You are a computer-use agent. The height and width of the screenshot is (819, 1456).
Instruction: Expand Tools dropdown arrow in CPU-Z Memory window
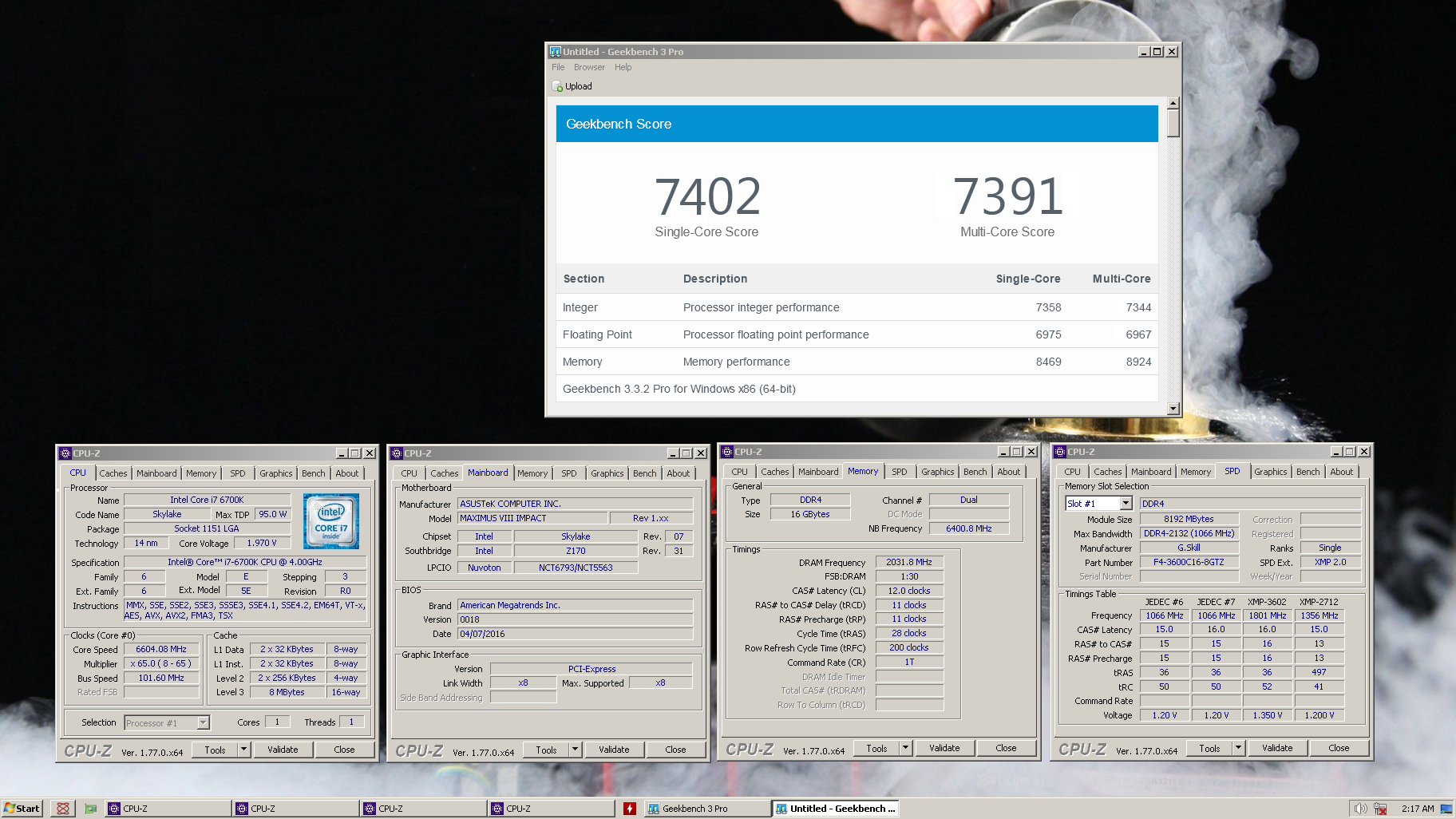(905, 748)
